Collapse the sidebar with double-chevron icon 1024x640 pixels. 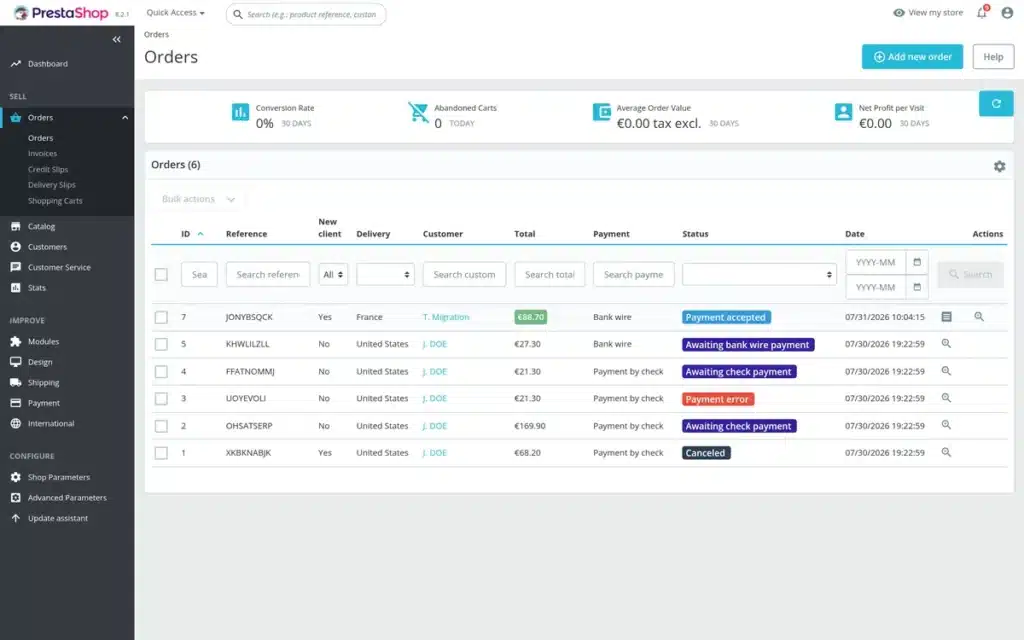tap(116, 39)
